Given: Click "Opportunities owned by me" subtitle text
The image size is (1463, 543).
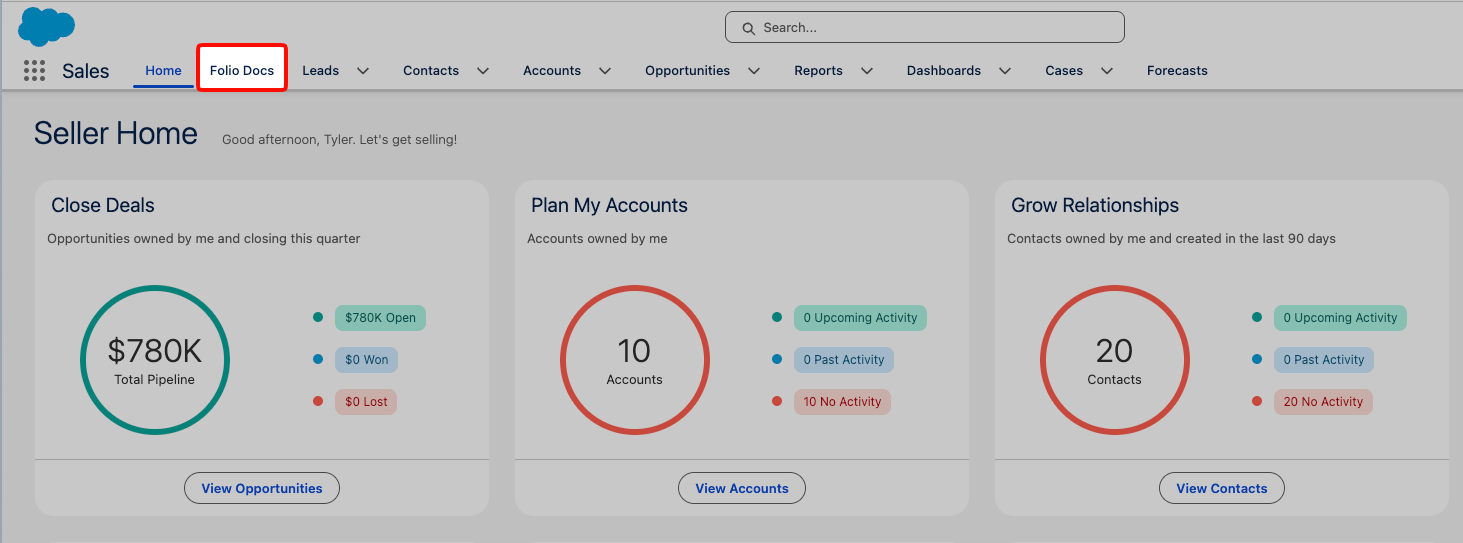Looking at the screenshot, I should click(x=204, y=239).
